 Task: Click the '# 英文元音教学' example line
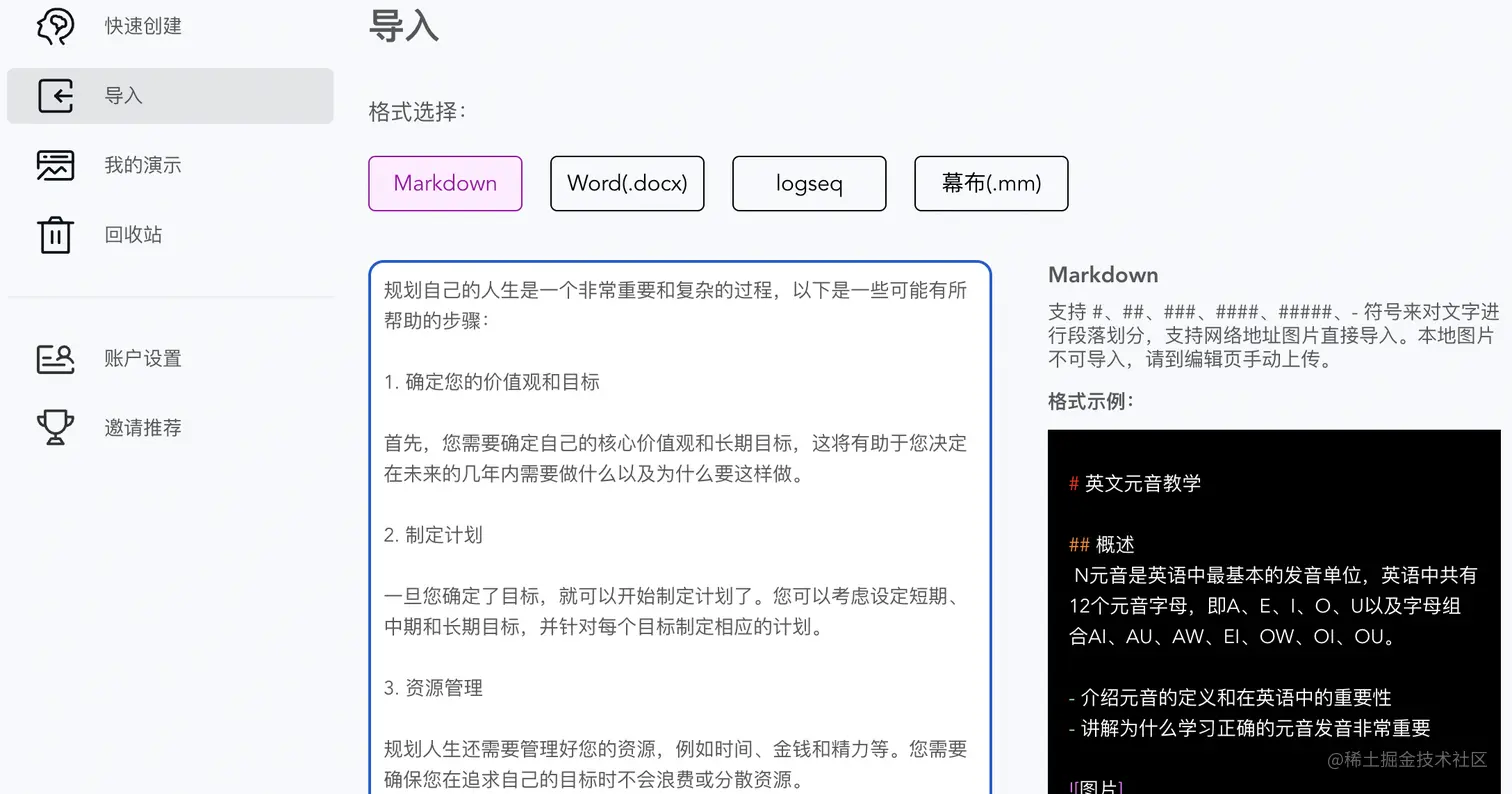(1135, 484)
